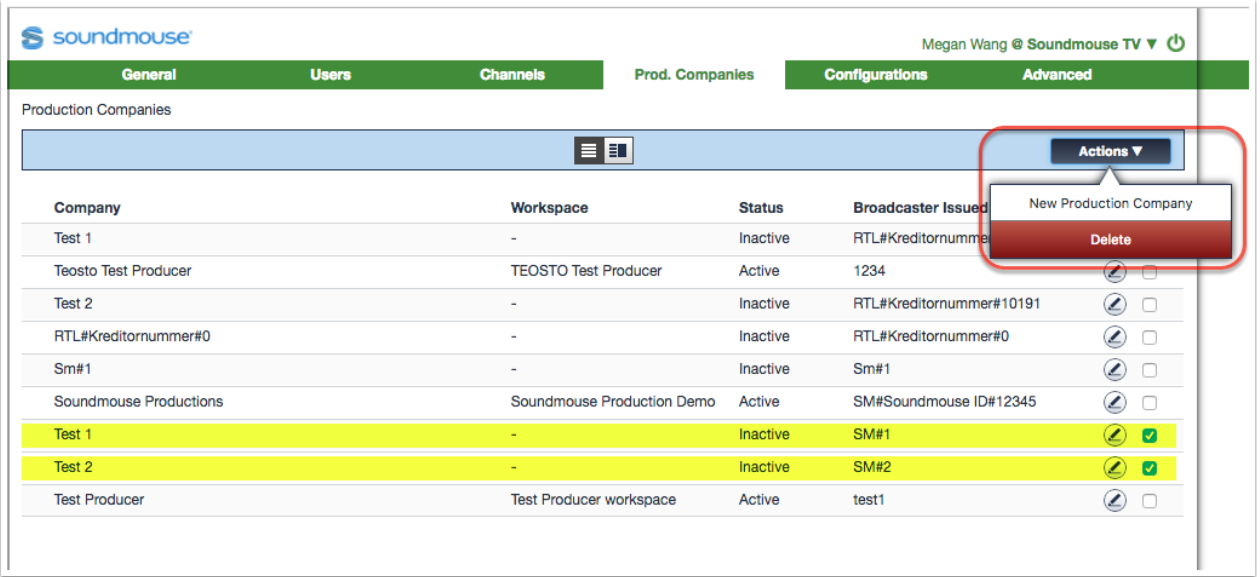Click the Production Companies page heading
1260x577 pixels.
pyautogui.click(x=96, y=110)
